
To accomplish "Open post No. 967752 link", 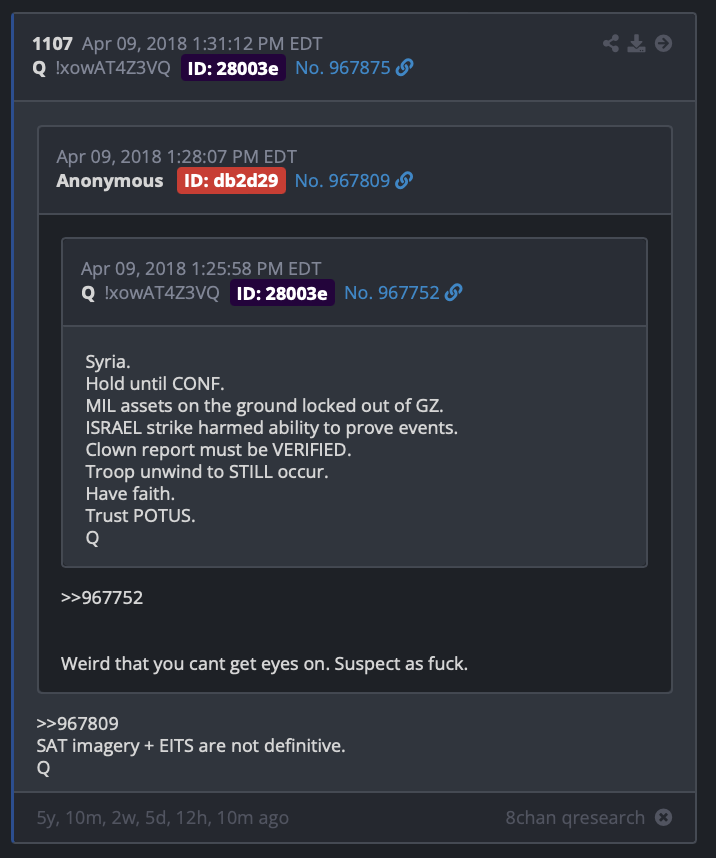I will pyautogui.click(x=391, y=293).
